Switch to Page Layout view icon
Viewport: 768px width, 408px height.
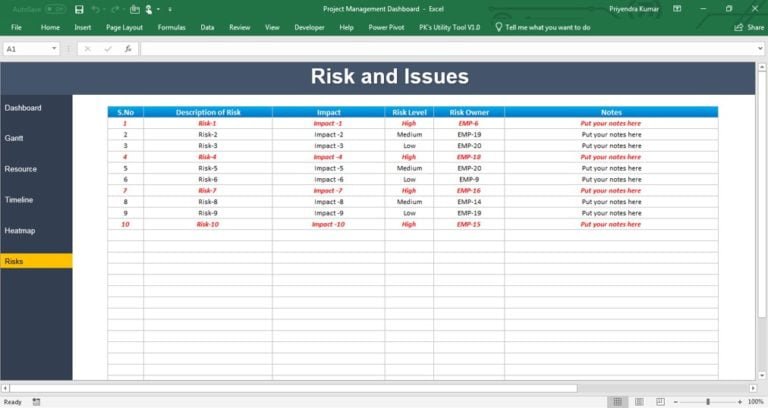pyautogui.click(x=639, y=402)
